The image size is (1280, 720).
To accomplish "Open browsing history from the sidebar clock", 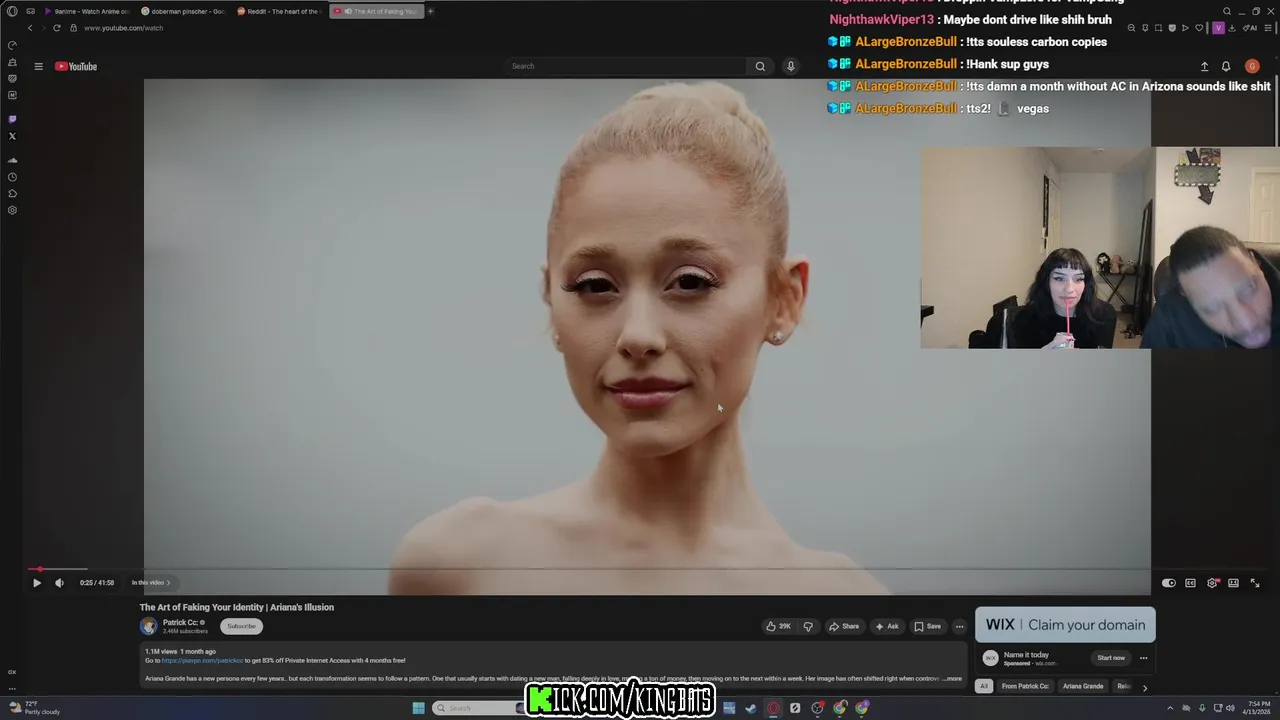I will [12, 177].
